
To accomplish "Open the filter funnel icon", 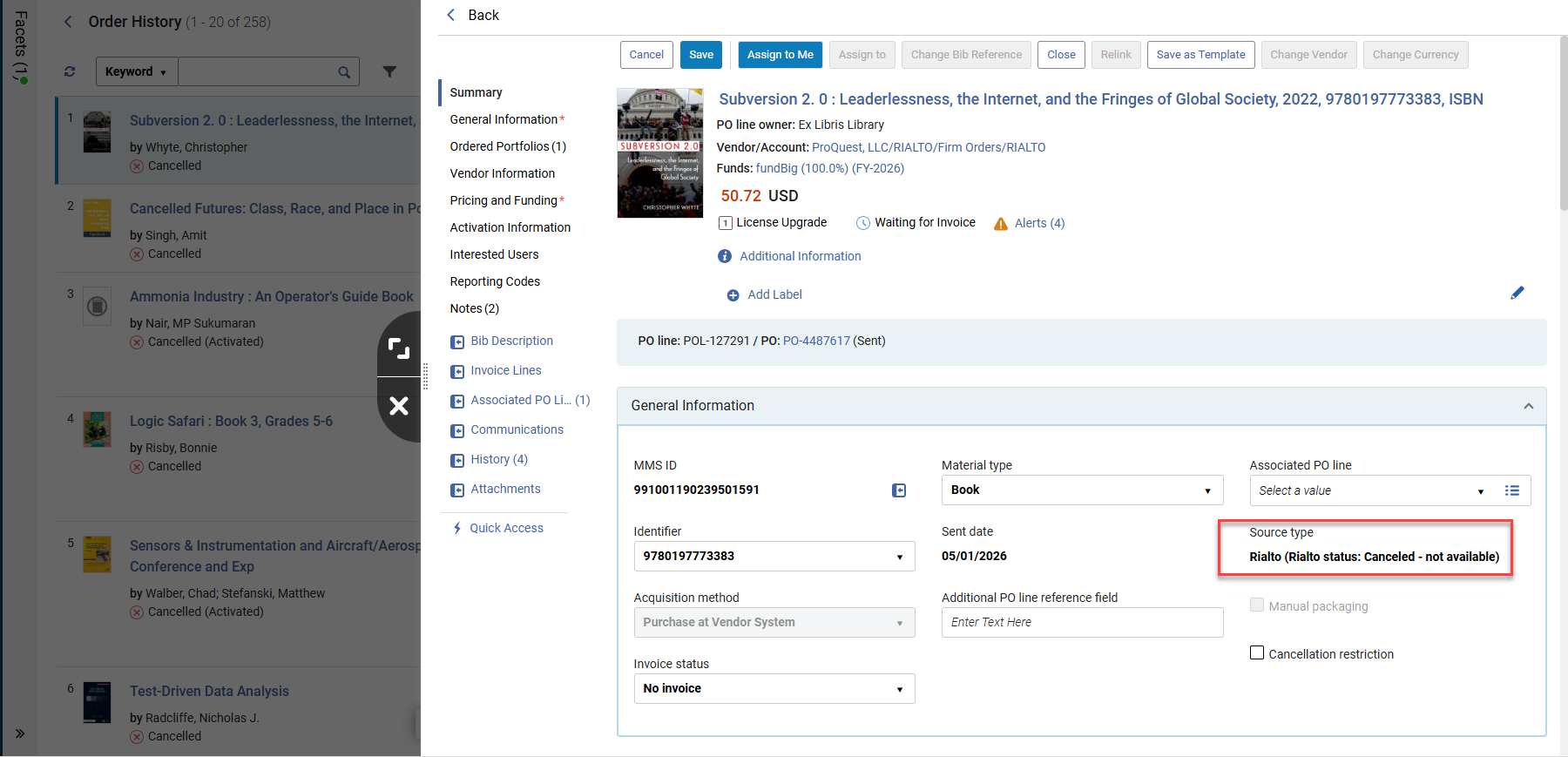I will 389,71.
